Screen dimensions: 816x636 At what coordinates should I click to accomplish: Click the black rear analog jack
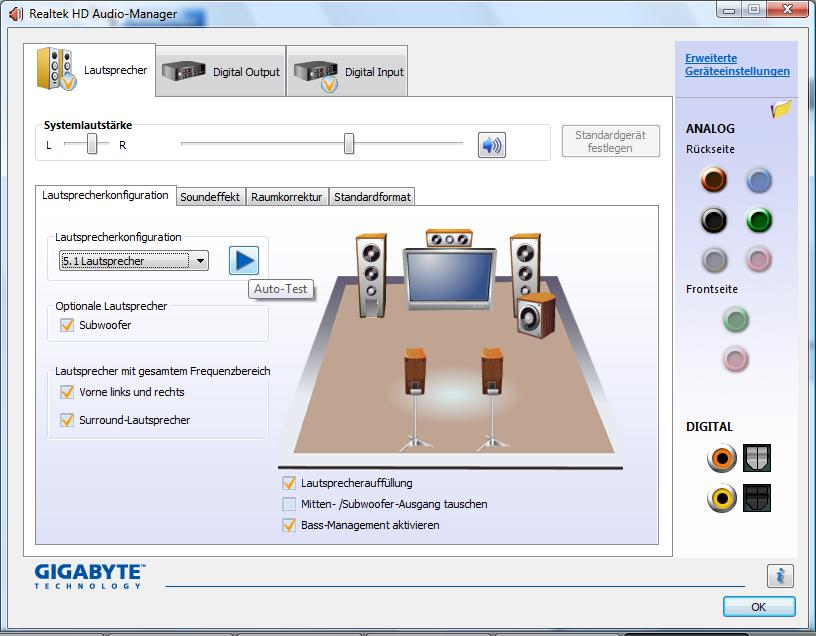[713, 220]
